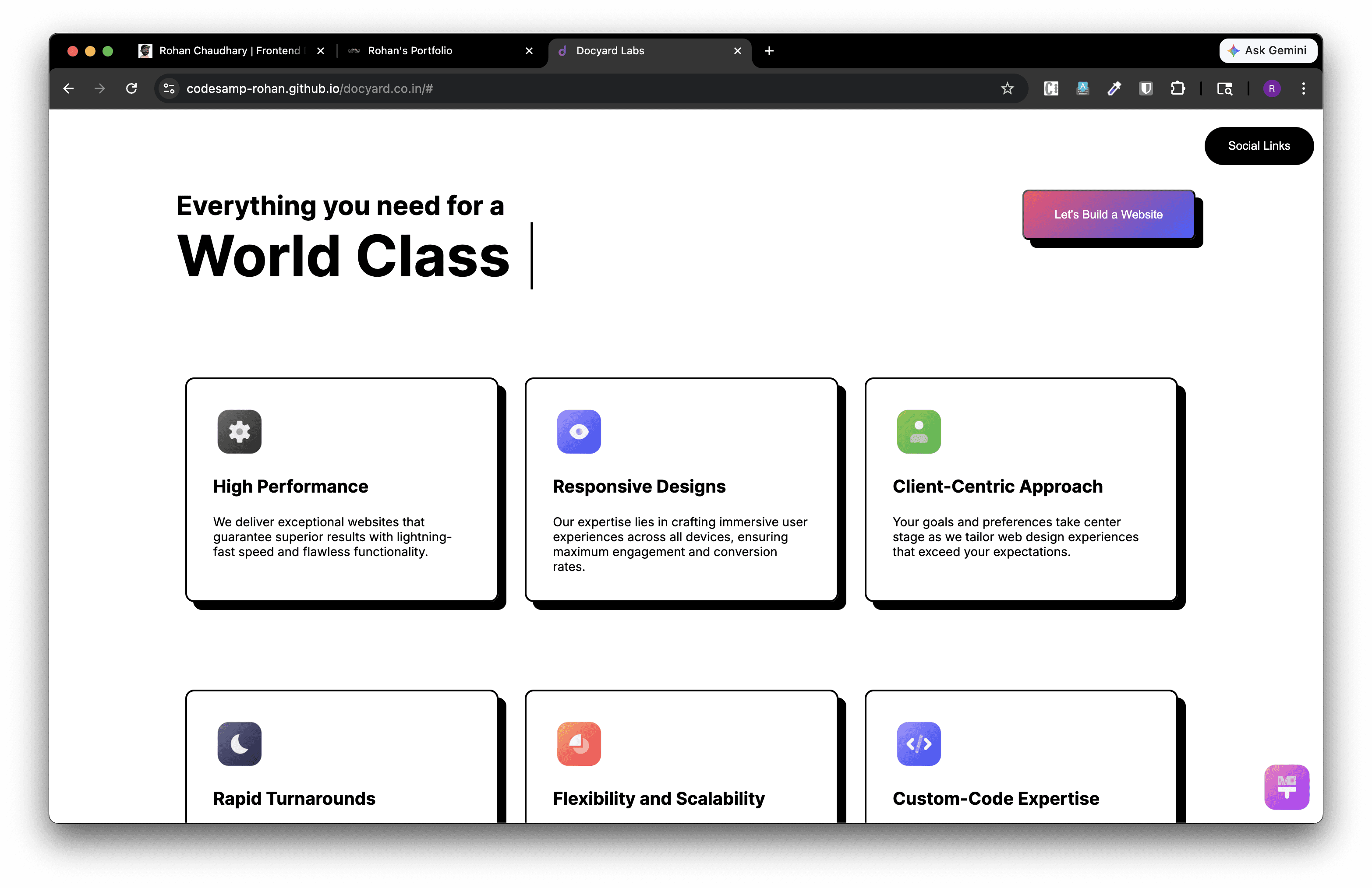The height and width of the screenshot is (888, 1372).
Task: Bookmark this page with the star icon
Action: [x=1007, y=88]
